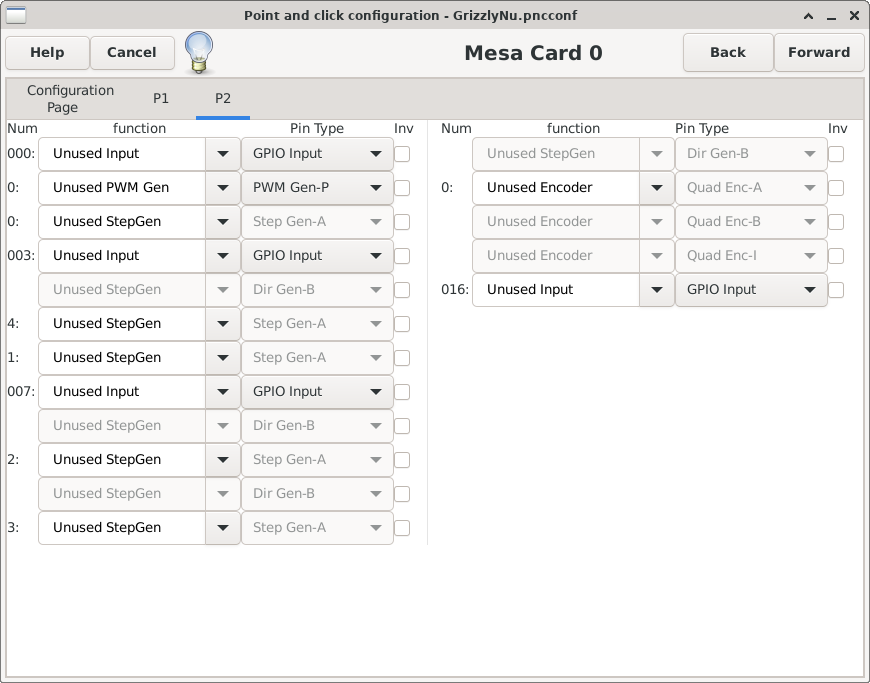Expand the Unused PWM Gen function dropdown
The width and height of the screenshot is (870, 683).
223,188
